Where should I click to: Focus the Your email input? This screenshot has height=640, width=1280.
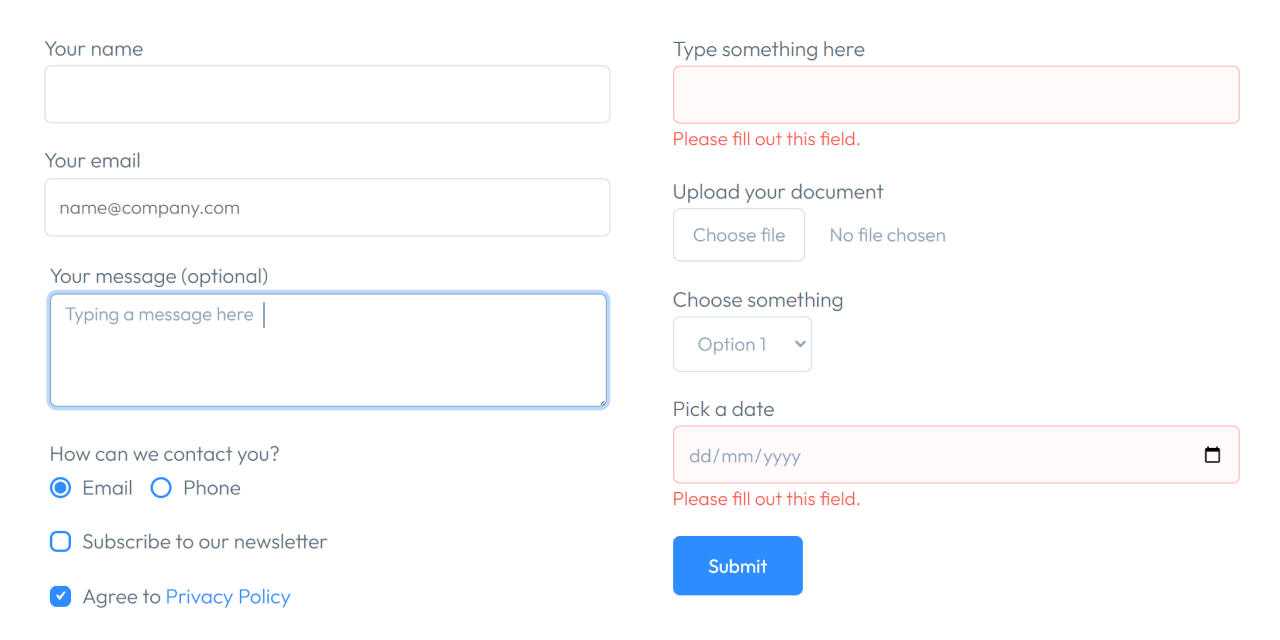click(327, 207)
